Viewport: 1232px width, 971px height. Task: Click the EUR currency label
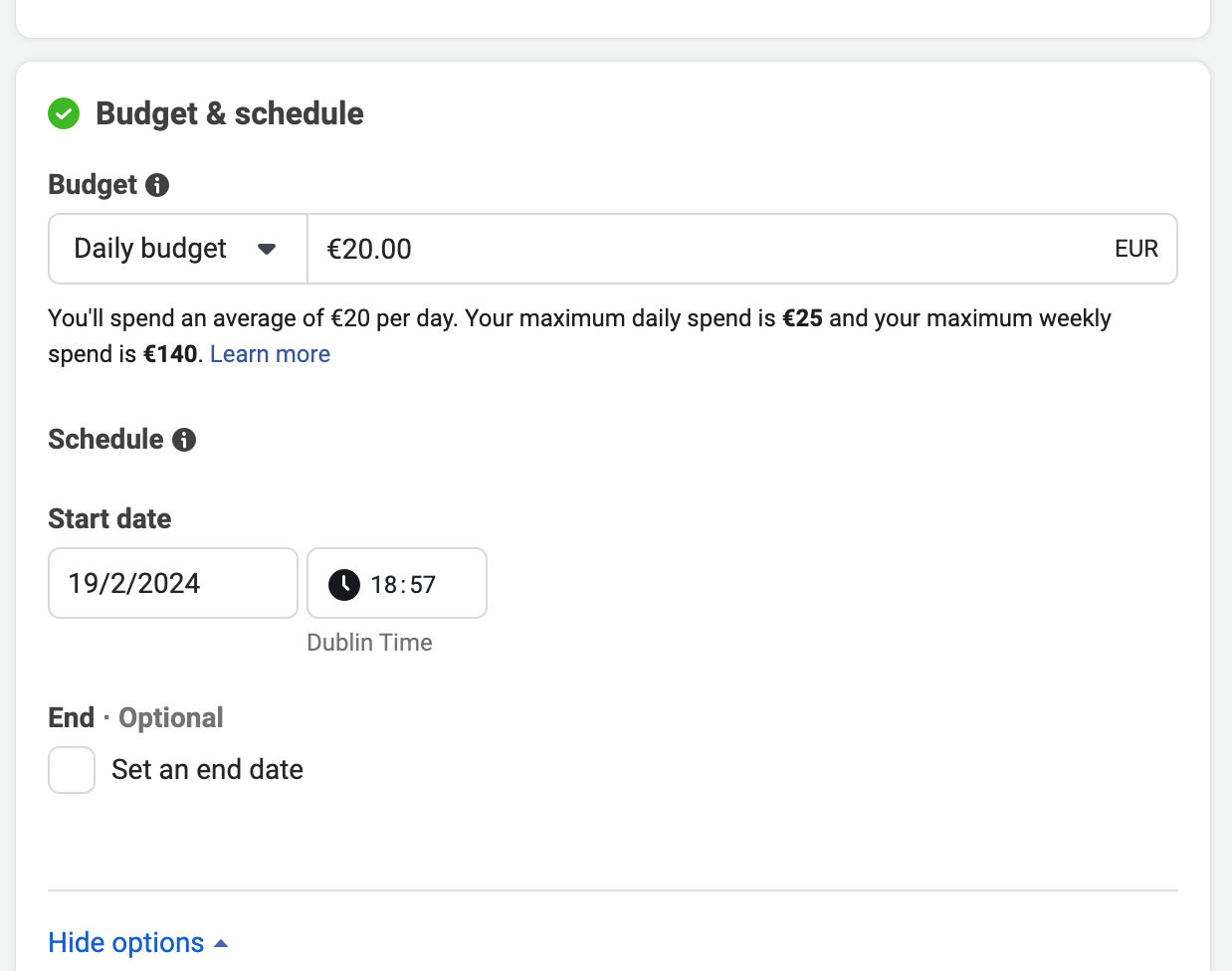(1135, 249)
